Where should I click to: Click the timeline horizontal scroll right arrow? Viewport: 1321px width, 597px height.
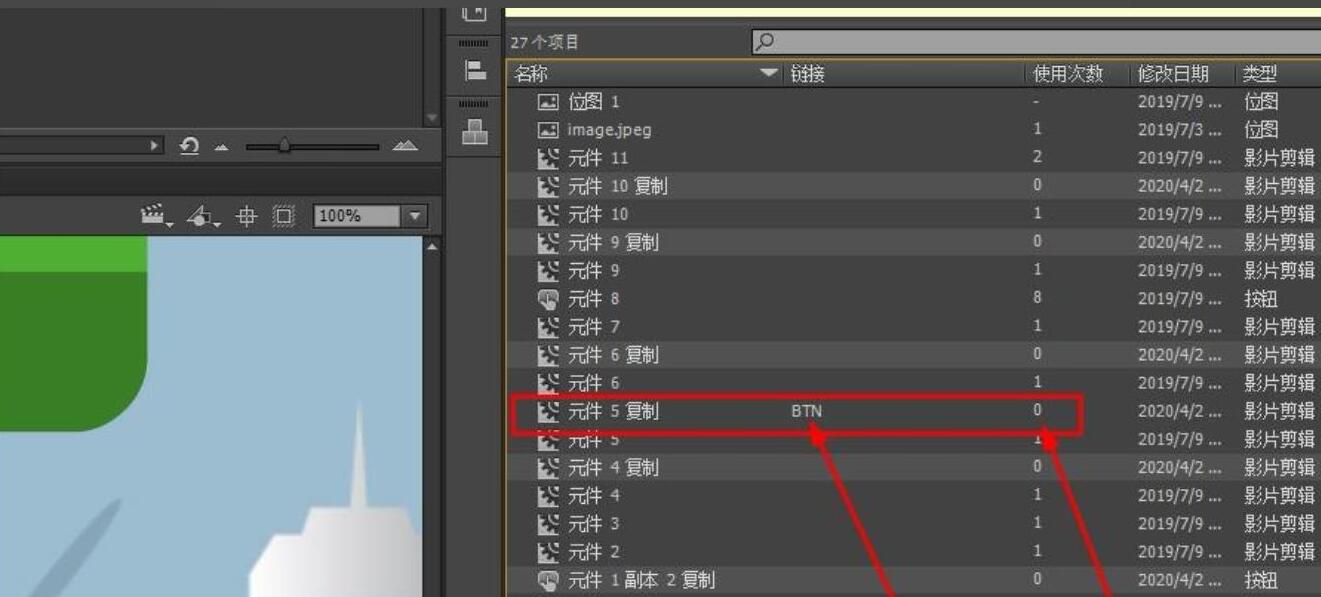coord(155,146)
